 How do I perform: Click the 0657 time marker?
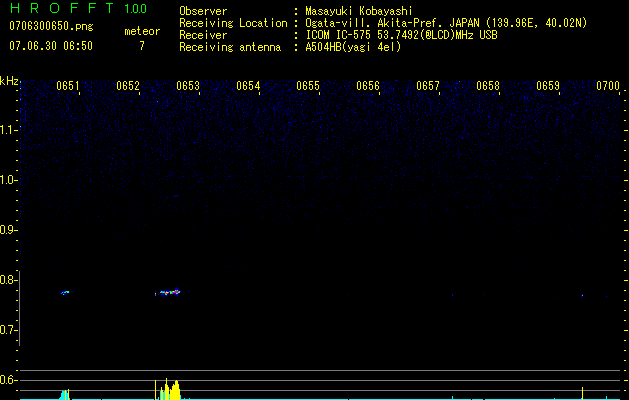pos(428,86)
